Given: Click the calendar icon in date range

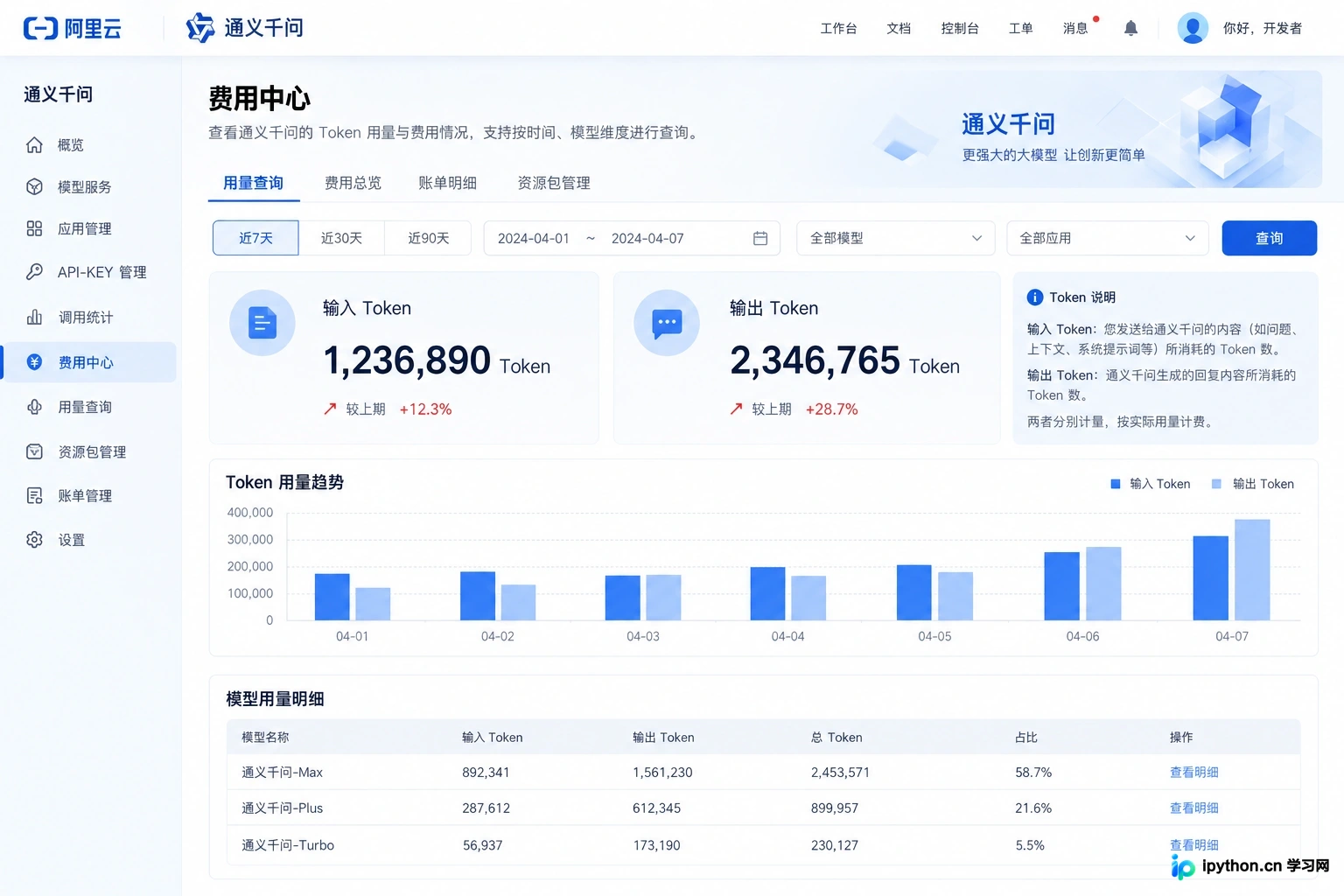Looking at the screenshot, I should [760, 238].
